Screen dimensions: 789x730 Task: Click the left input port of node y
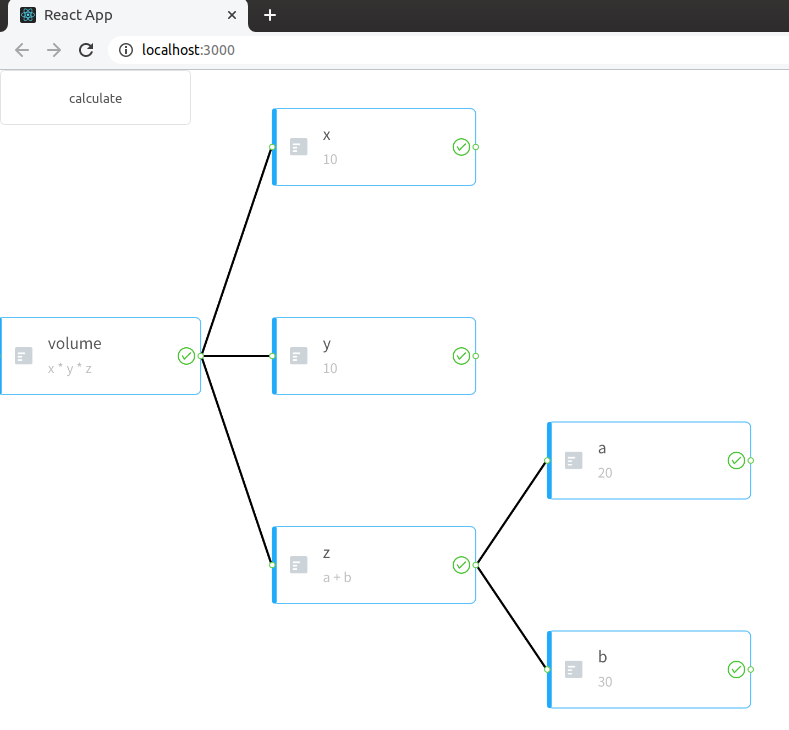coord(272,356)
